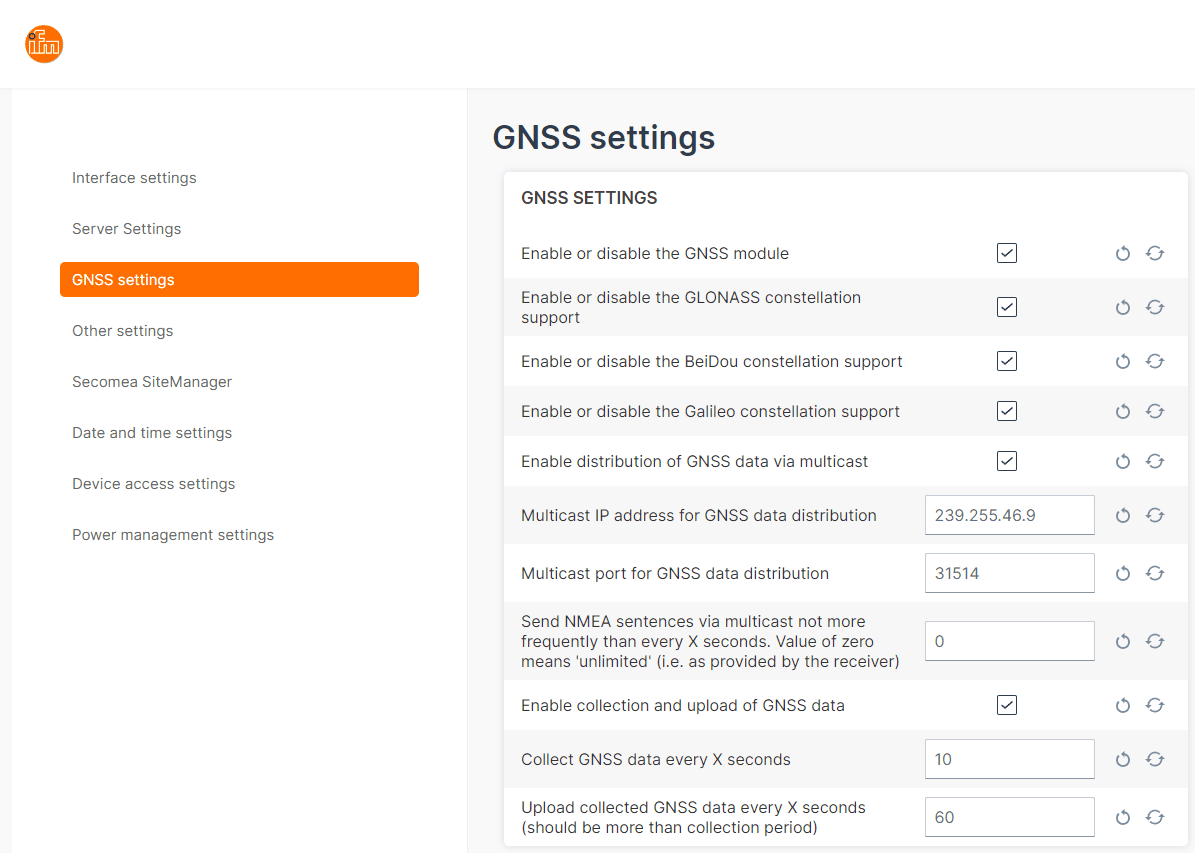Click the ifm logo in the header

pyautogui.click(x=44, y=44)
